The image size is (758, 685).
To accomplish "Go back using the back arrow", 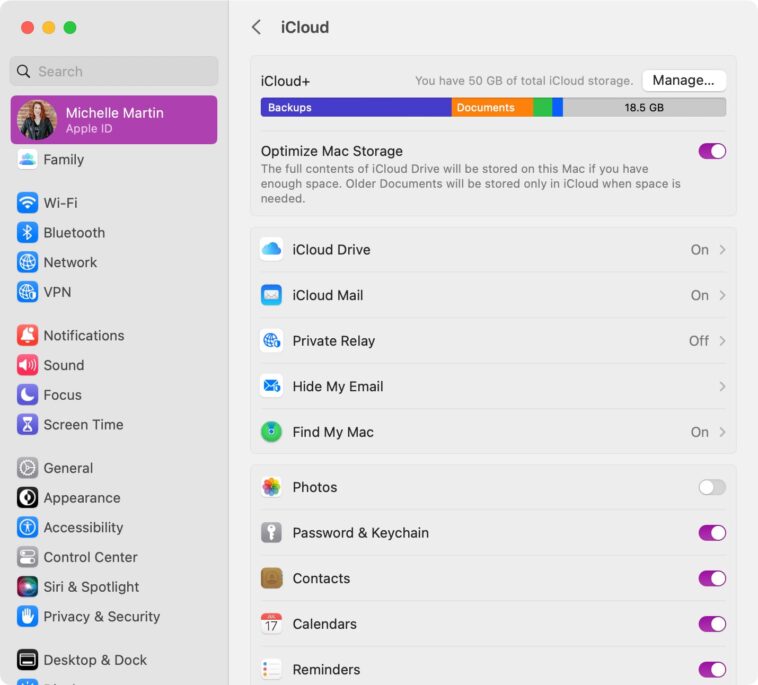I will point(257,27).
